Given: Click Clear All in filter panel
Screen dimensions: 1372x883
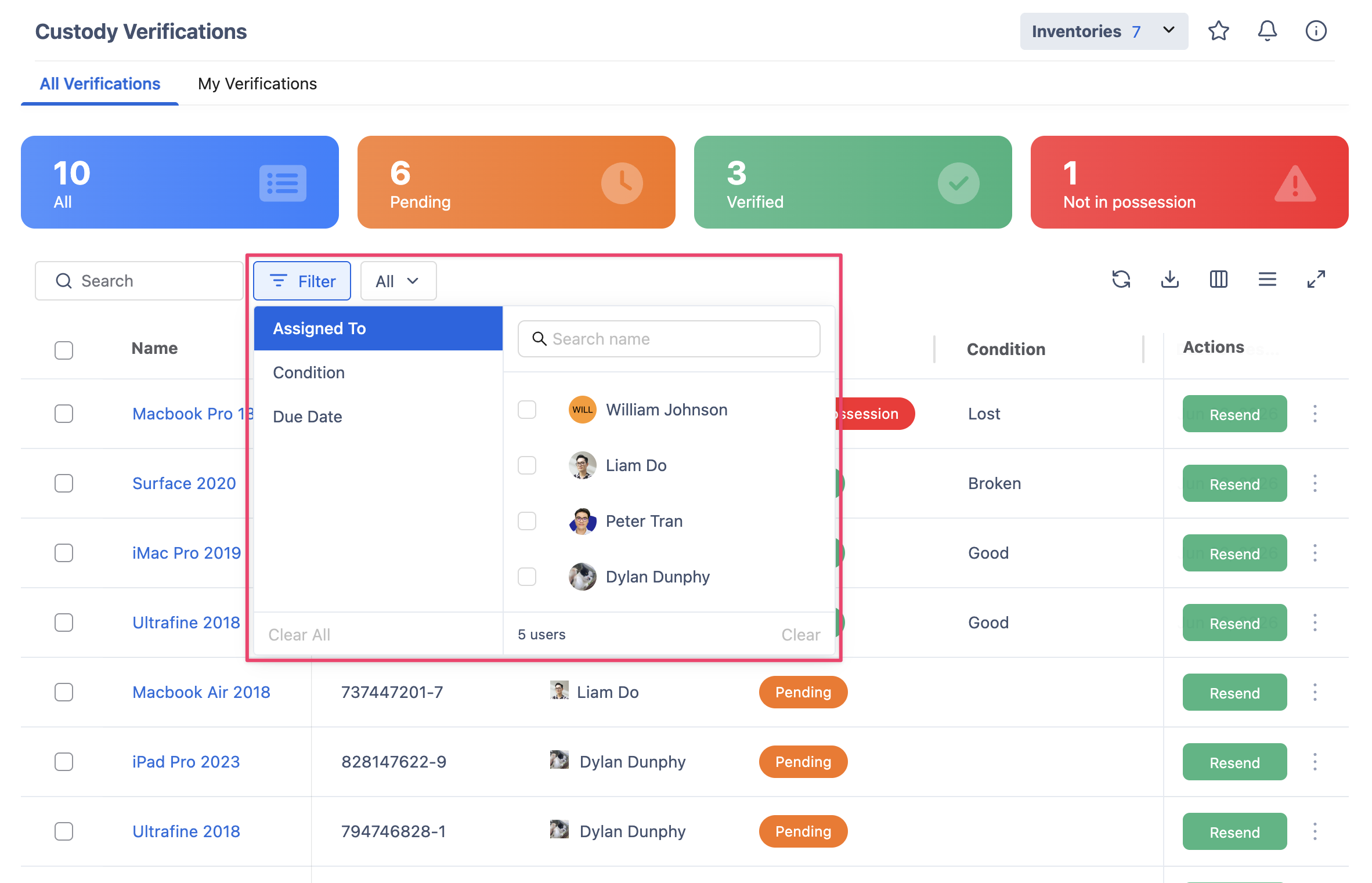Looking at the screenshot, I should point(299,635).
